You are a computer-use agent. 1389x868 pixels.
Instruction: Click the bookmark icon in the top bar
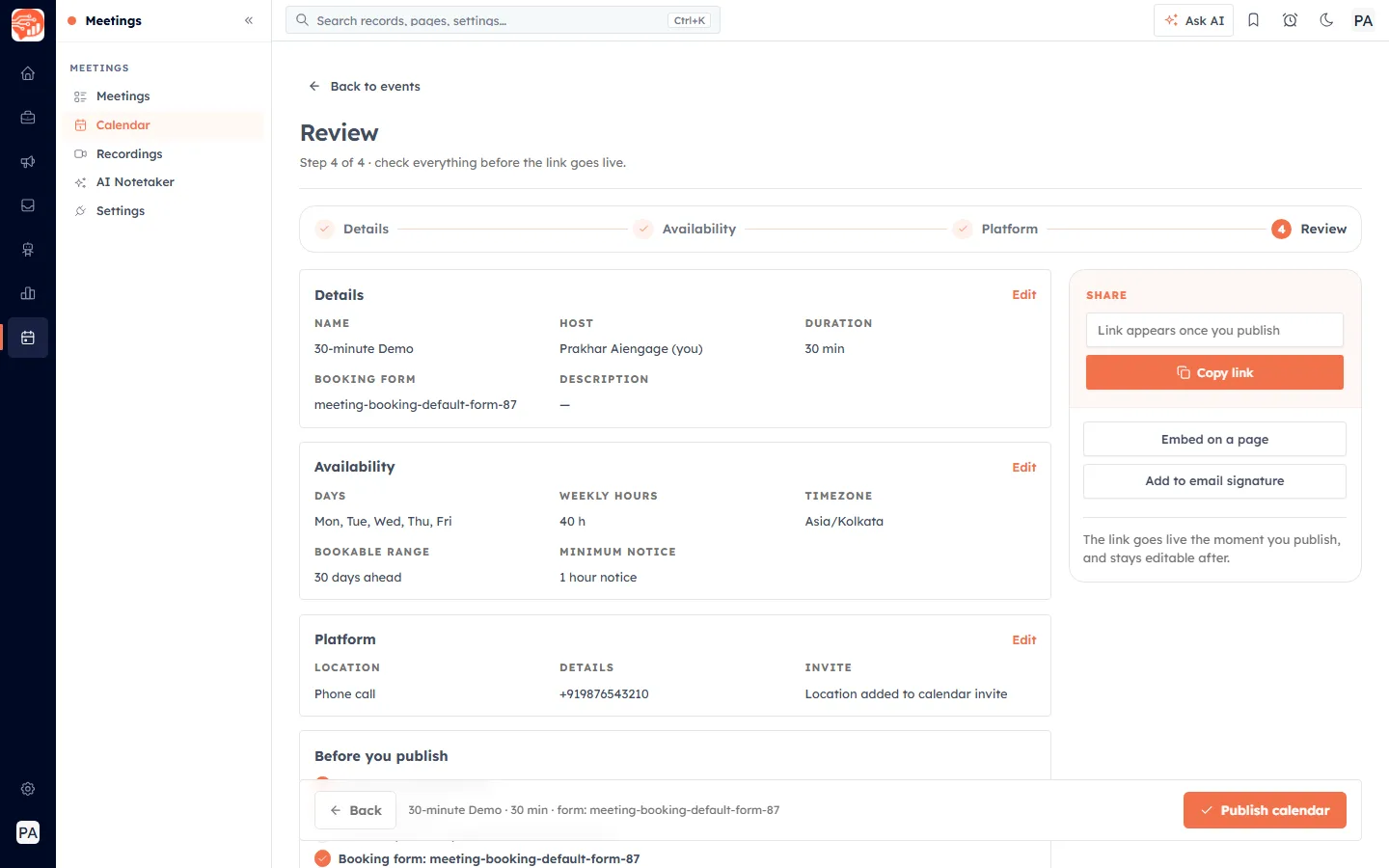(x=1253, y=20)
